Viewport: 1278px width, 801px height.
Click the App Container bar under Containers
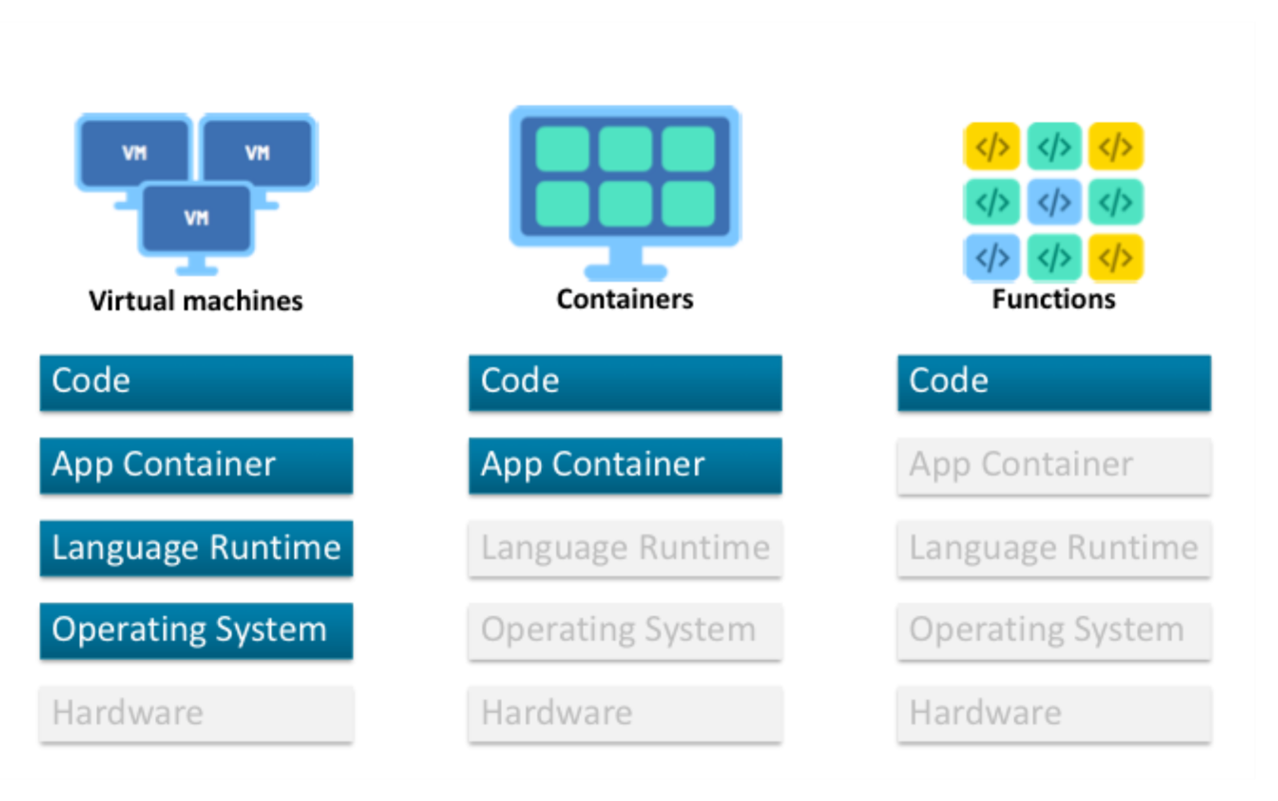click(624, 465)
